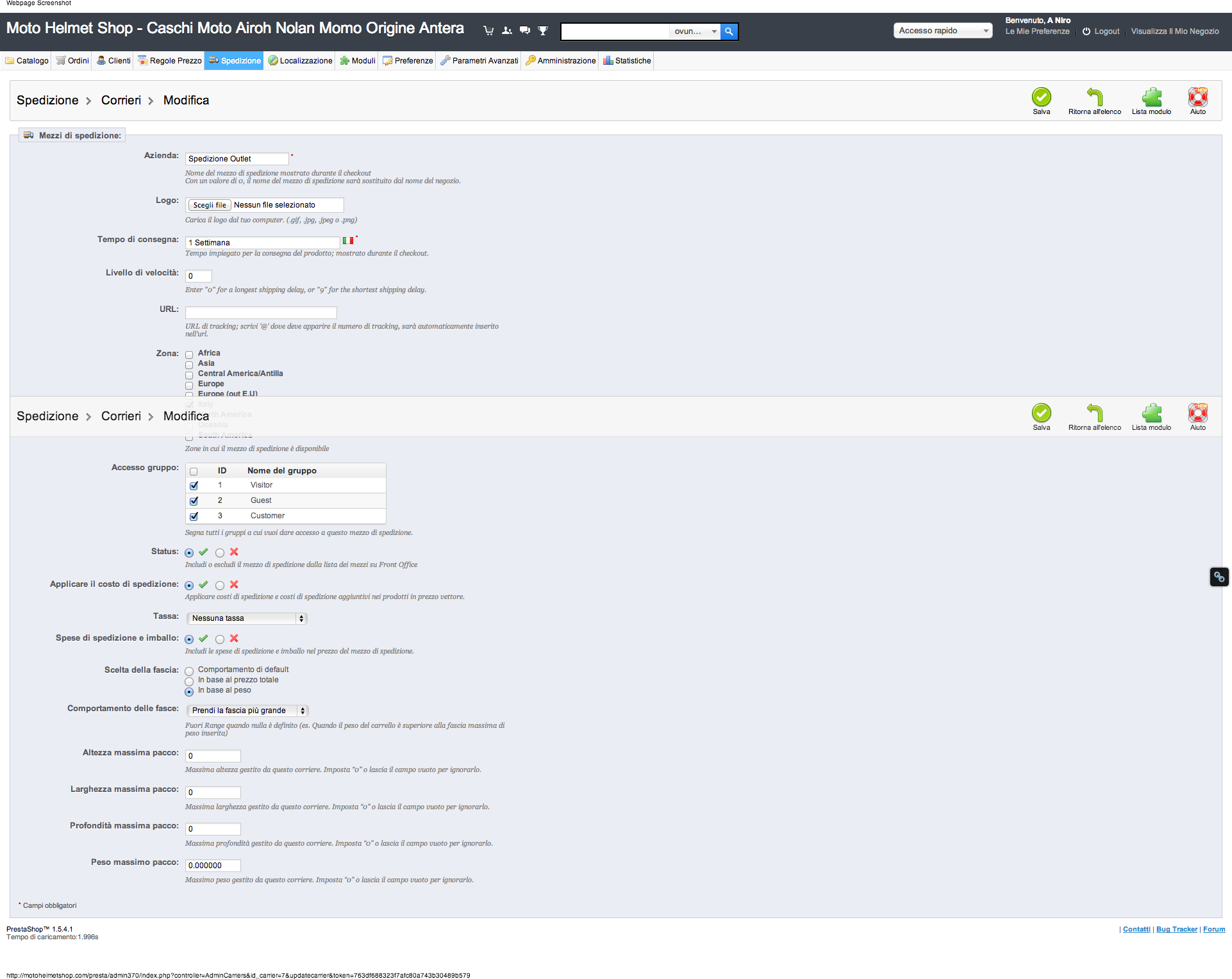
Task: Click the 'Scegli file' logo button
Action: click(x=210, y=205)
